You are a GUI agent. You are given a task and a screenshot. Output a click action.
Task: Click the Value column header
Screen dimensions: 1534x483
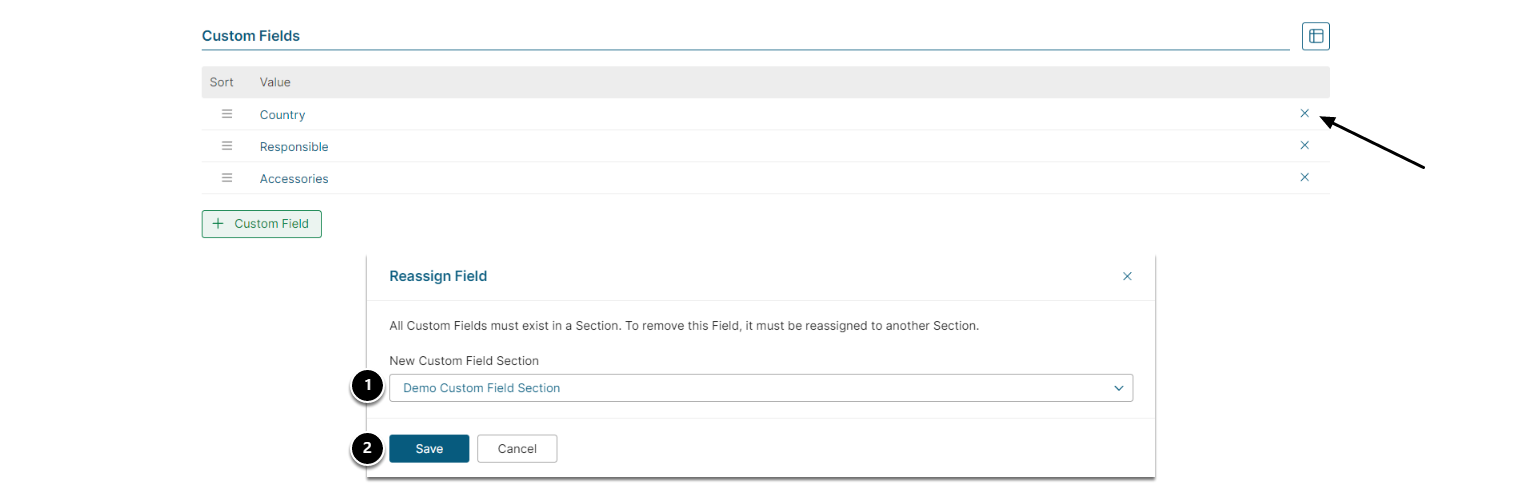pos(275,82)
